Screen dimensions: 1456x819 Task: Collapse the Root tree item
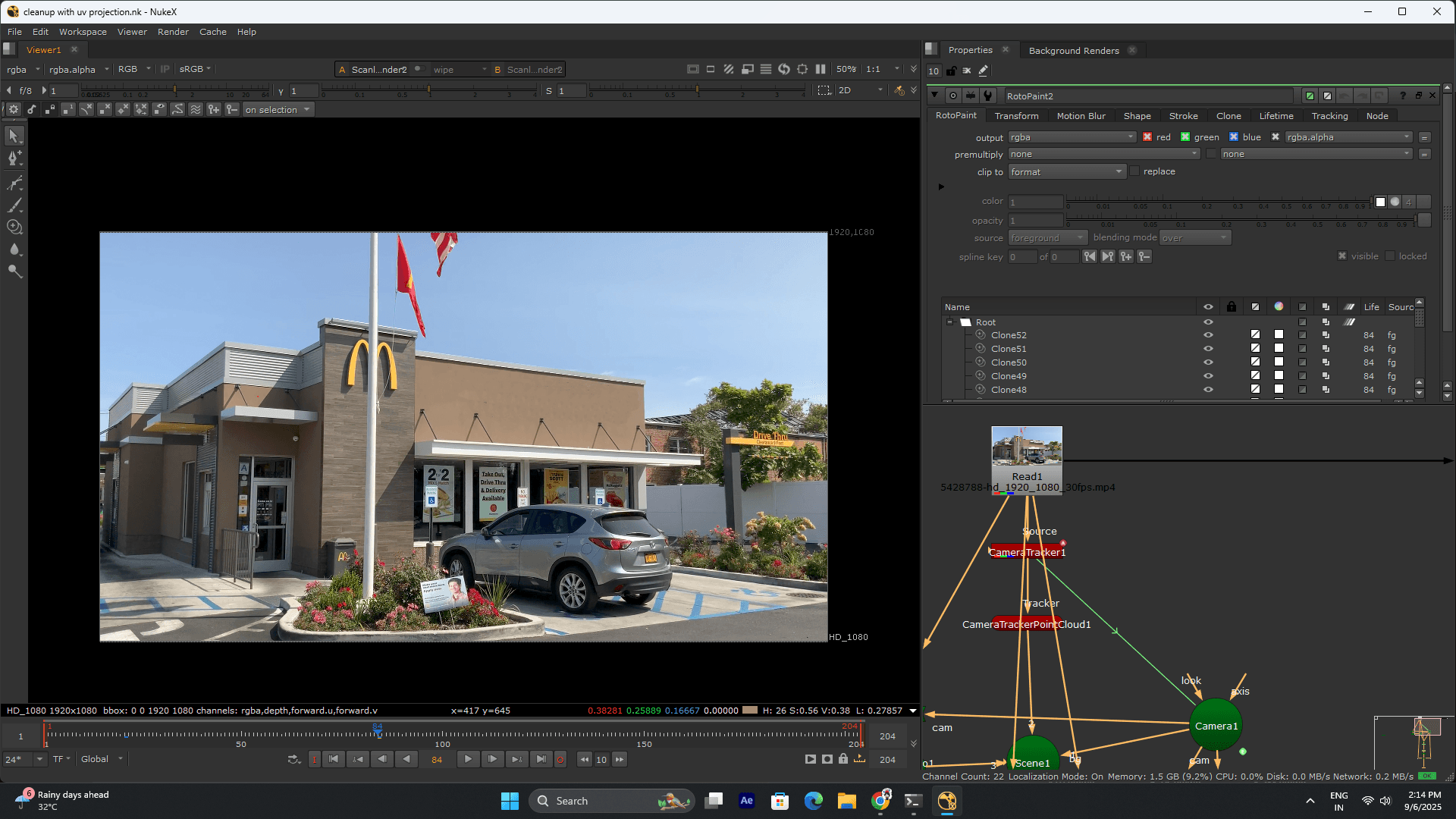[x=949, y=322]
